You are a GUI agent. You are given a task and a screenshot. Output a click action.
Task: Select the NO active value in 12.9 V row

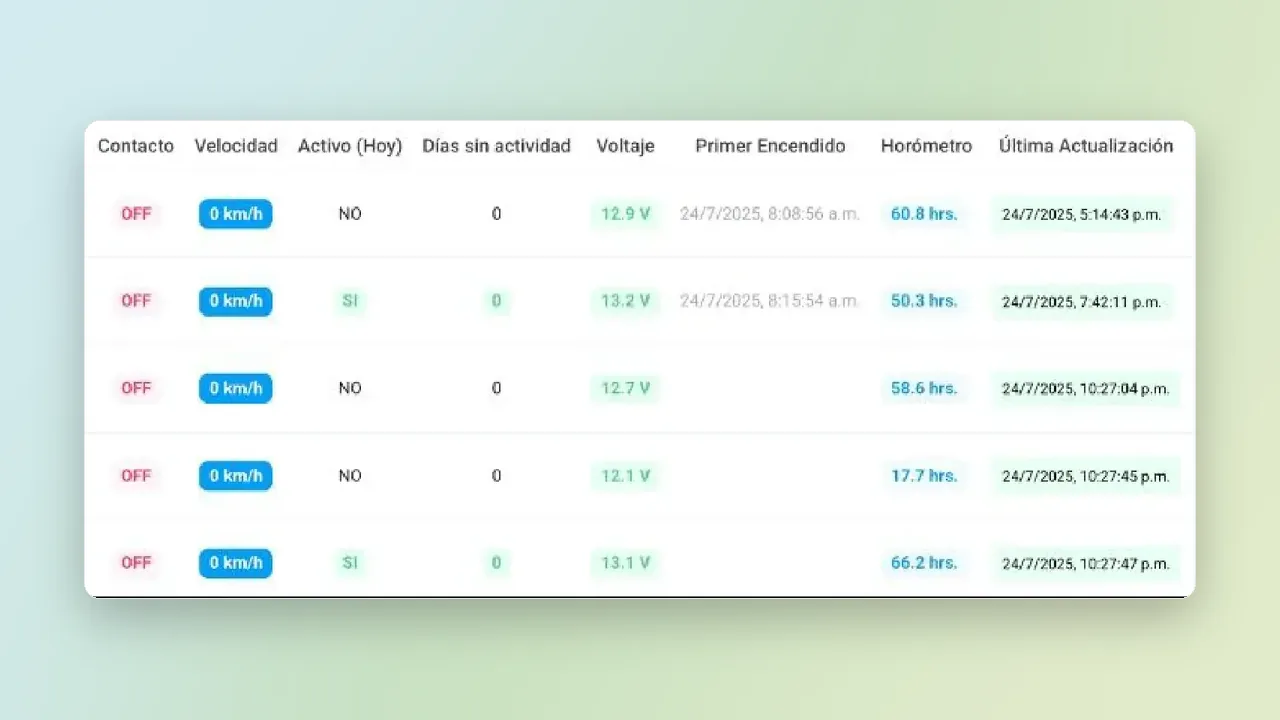(350, 214)
